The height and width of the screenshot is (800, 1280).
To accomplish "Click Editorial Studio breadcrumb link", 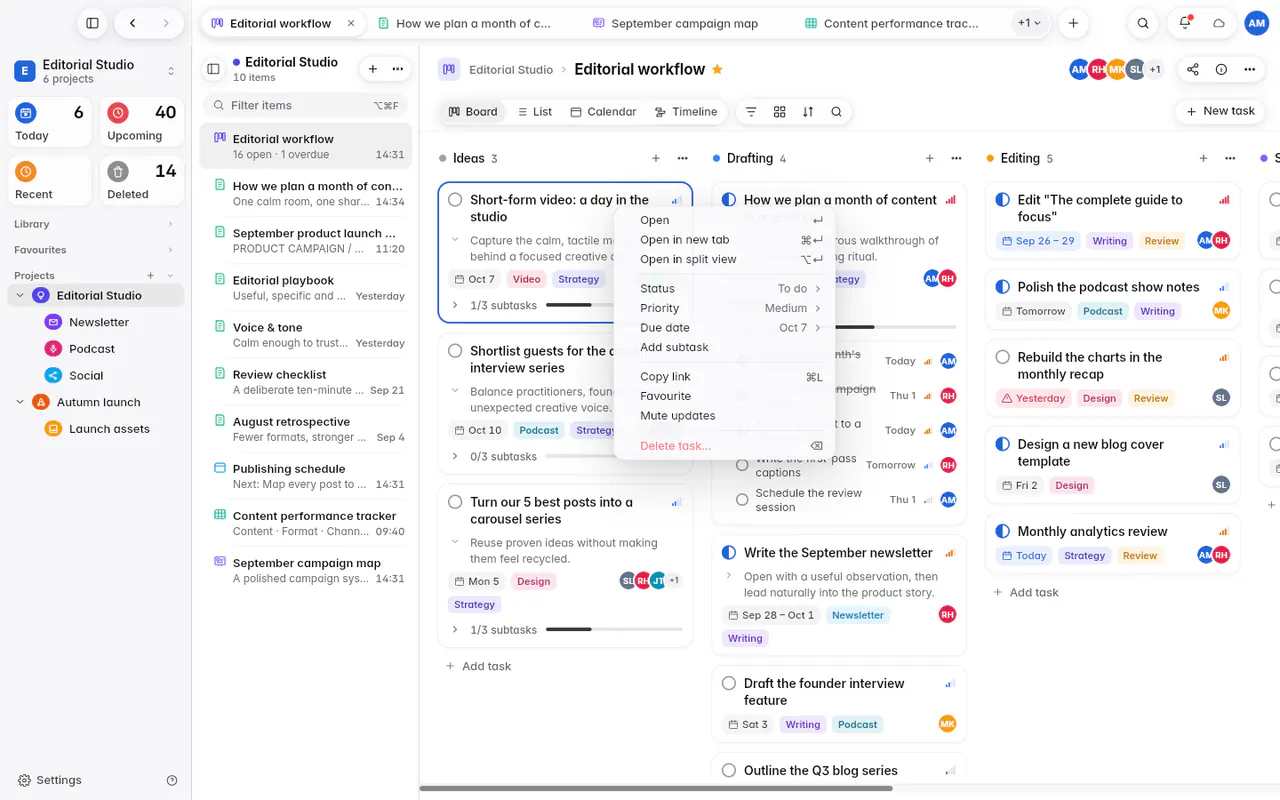I will 511,70.
